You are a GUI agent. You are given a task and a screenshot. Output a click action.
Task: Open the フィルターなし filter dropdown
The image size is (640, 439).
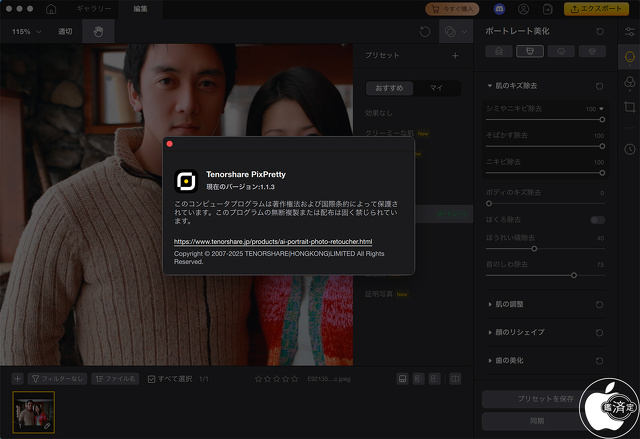[57, 379]
